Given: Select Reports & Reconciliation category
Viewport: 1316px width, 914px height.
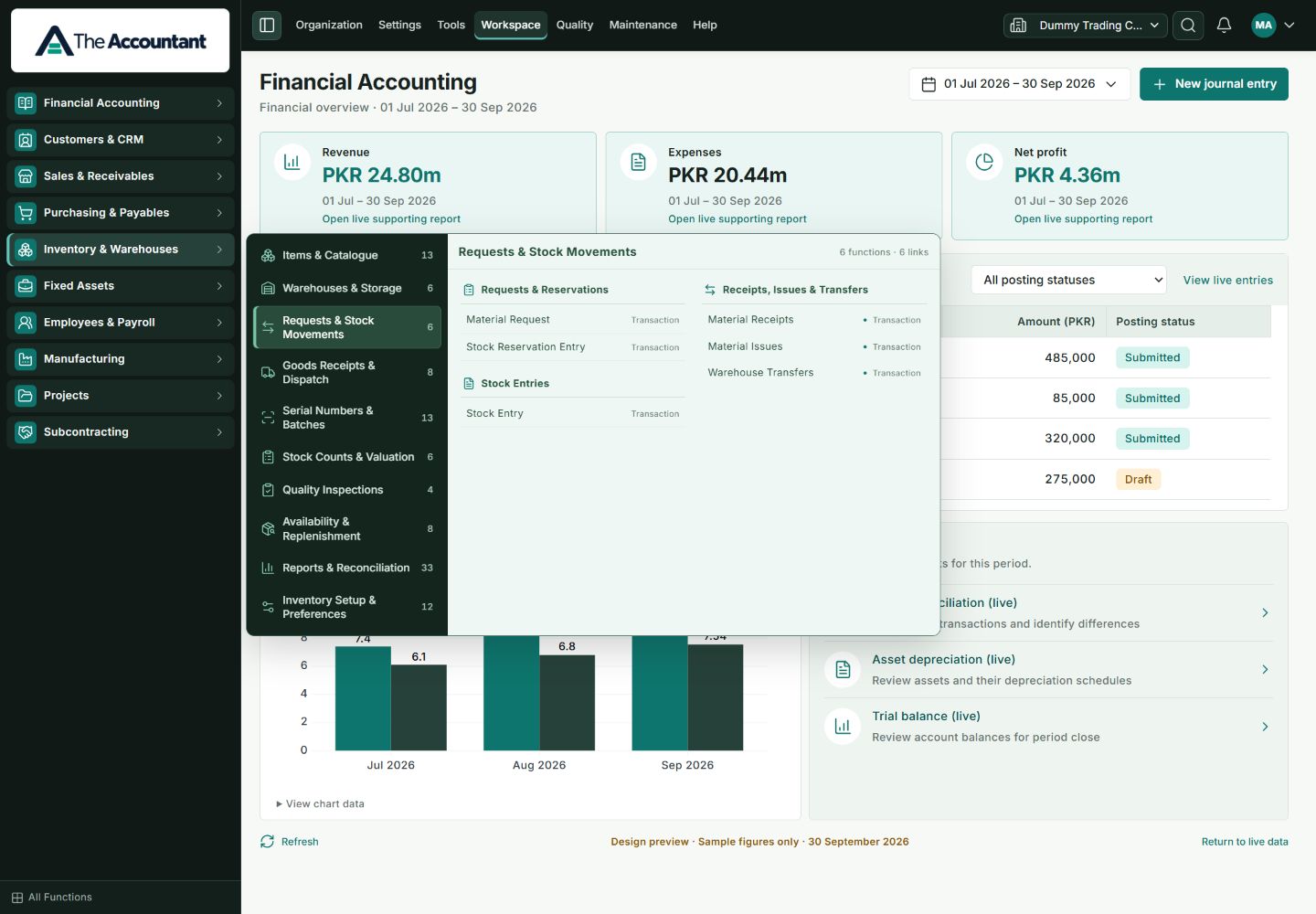Looking at the screenshot, I should [x=347, y=568].
